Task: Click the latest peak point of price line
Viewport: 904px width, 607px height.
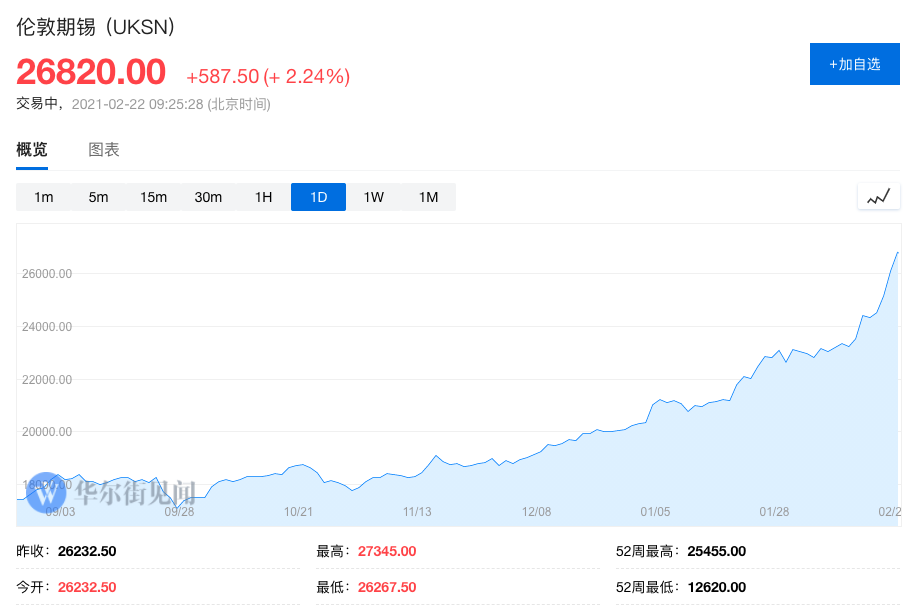Action: click(897, 252)
